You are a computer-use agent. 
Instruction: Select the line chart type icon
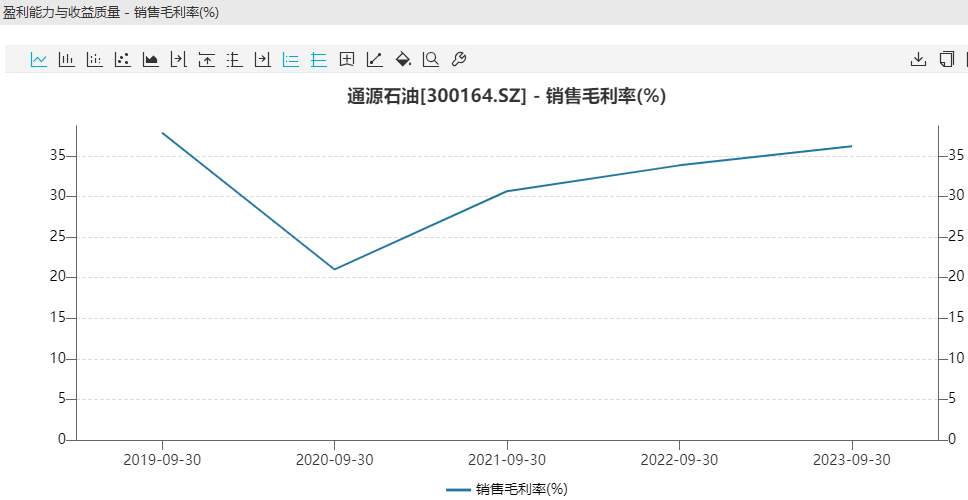coord(39,59)
